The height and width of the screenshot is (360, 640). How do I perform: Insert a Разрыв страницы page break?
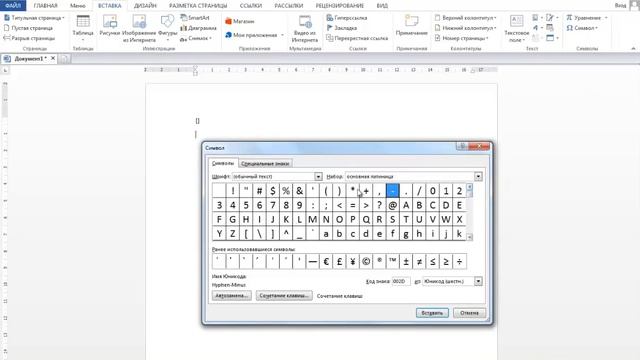coord(29,38)
